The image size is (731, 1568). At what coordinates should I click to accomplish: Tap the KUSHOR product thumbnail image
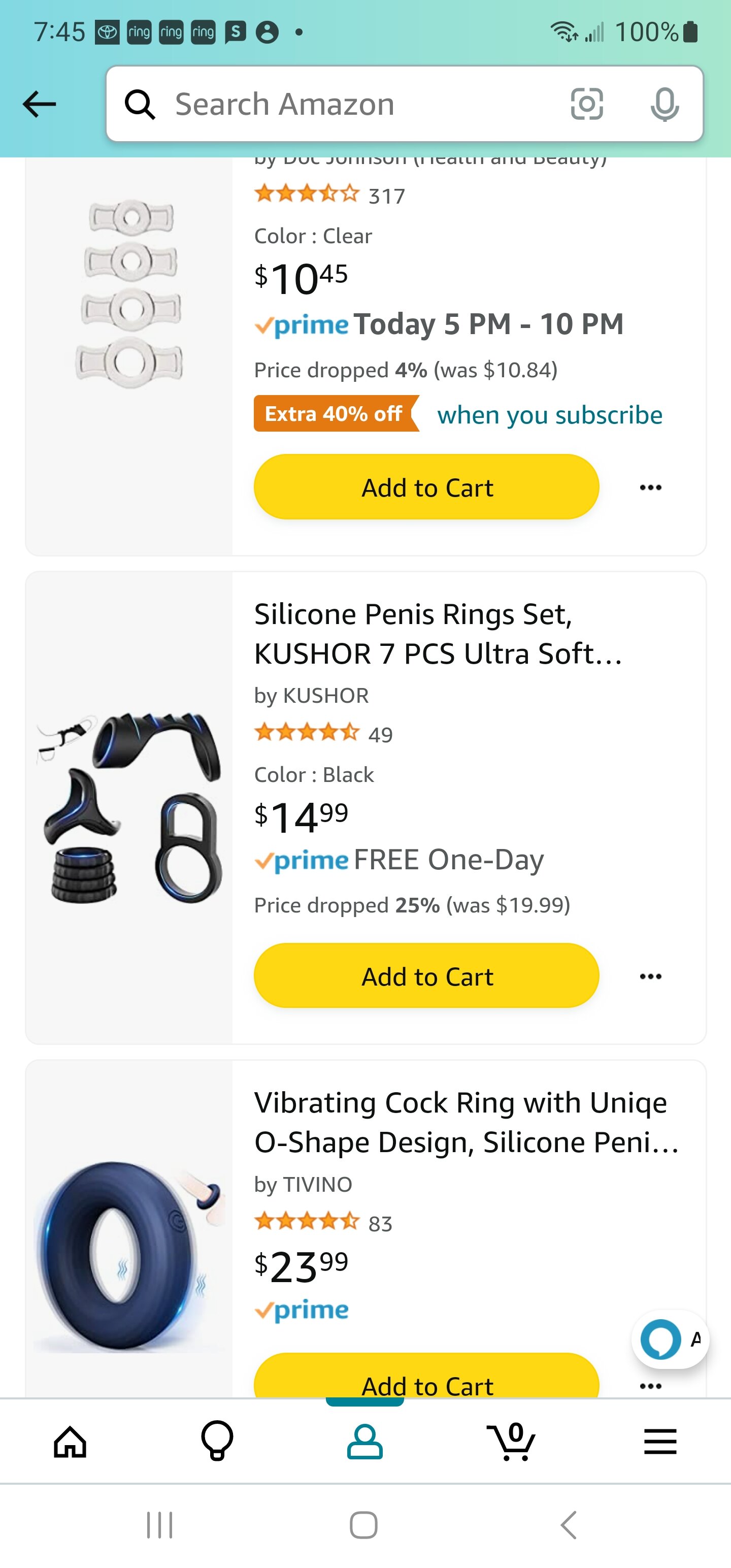[129, 807]
